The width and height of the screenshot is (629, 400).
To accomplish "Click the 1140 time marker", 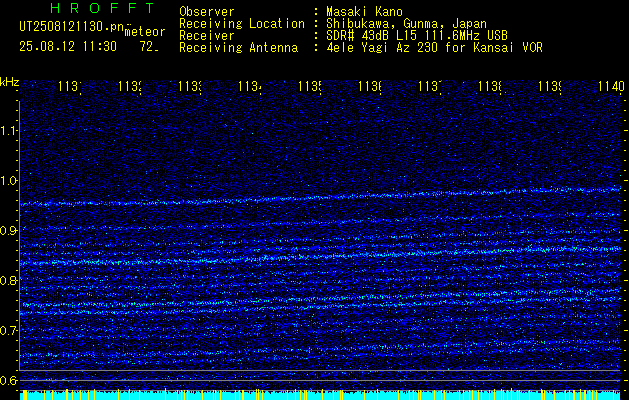I will [612, 86].
